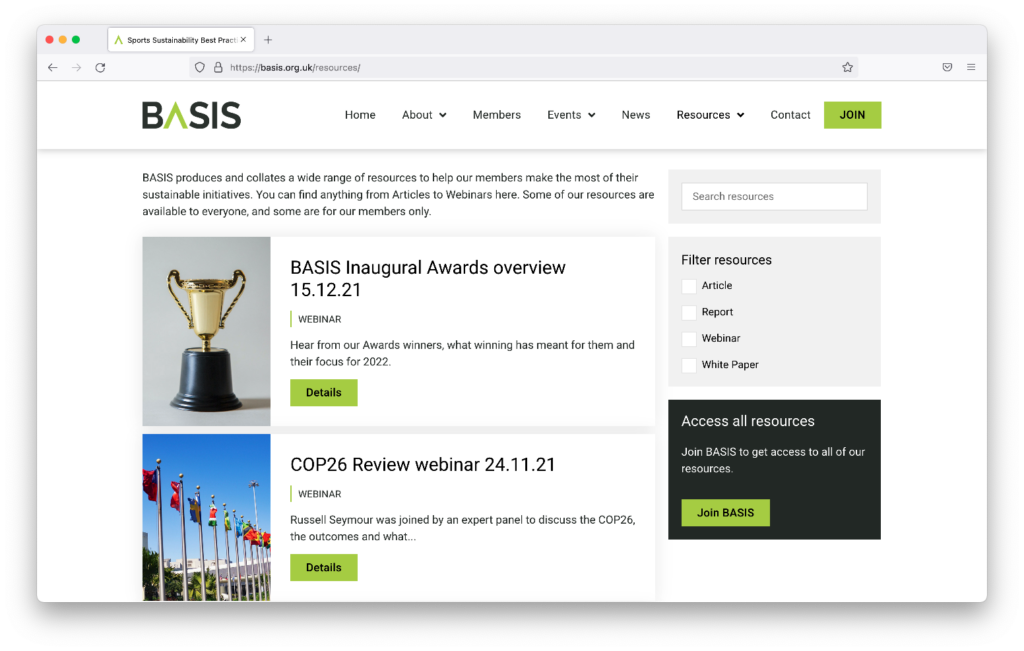This screenshot has height=651, width=1024.
Task: Open BASIS Inaugural Awards overview title
Action: 428,278
